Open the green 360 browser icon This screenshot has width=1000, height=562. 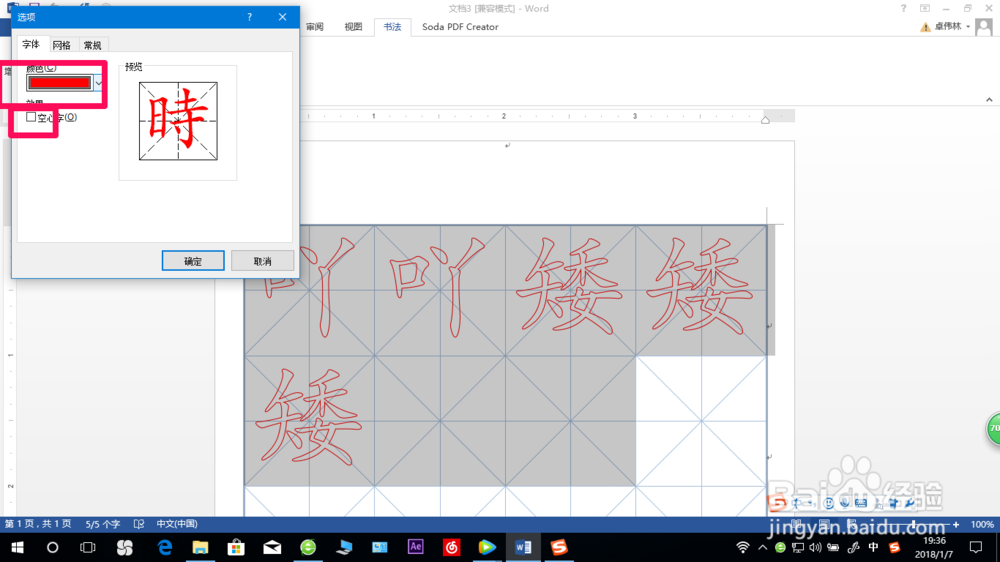pos(308,547)
